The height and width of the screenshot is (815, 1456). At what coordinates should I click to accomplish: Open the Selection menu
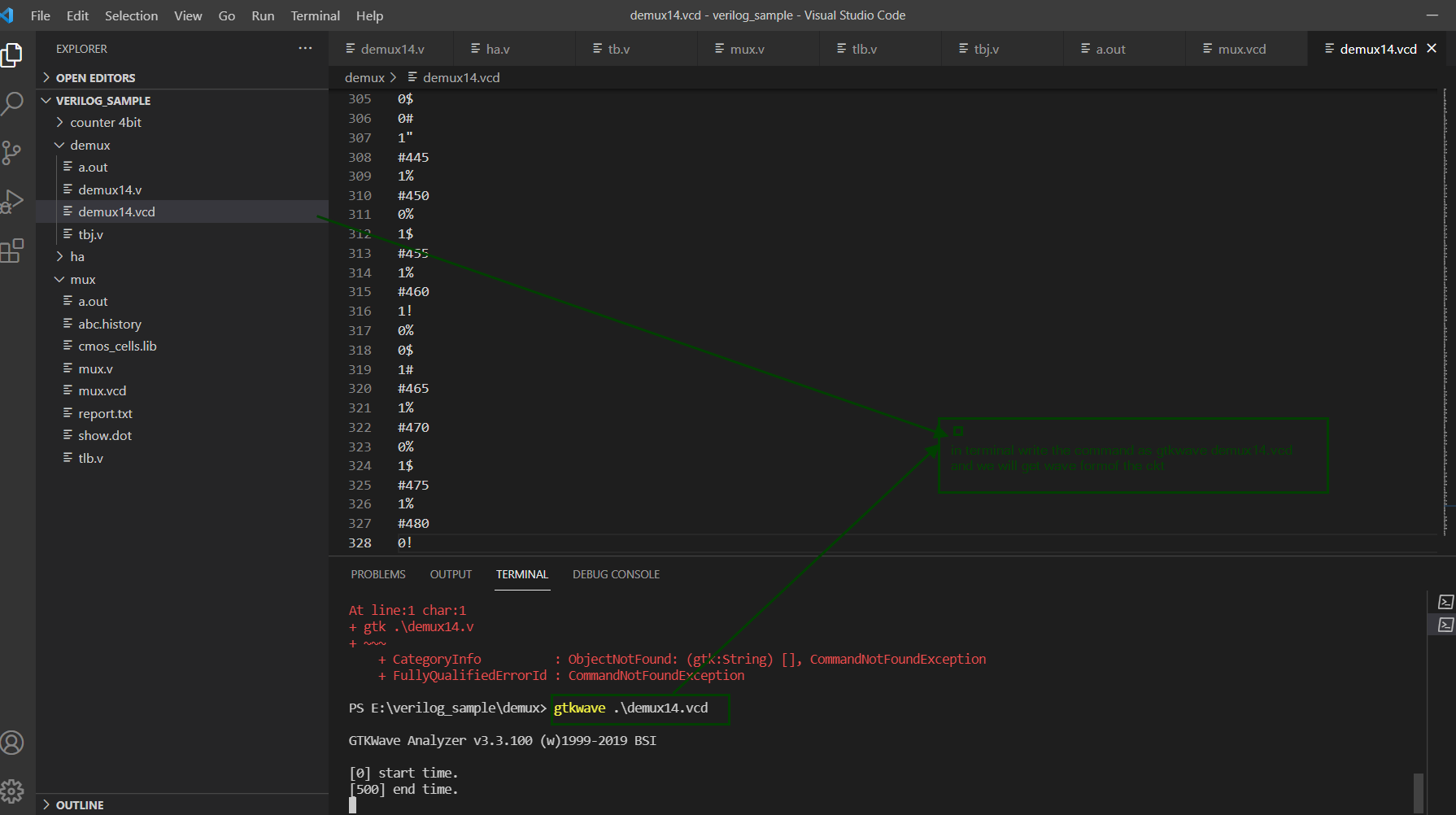[x=132, y=15]
